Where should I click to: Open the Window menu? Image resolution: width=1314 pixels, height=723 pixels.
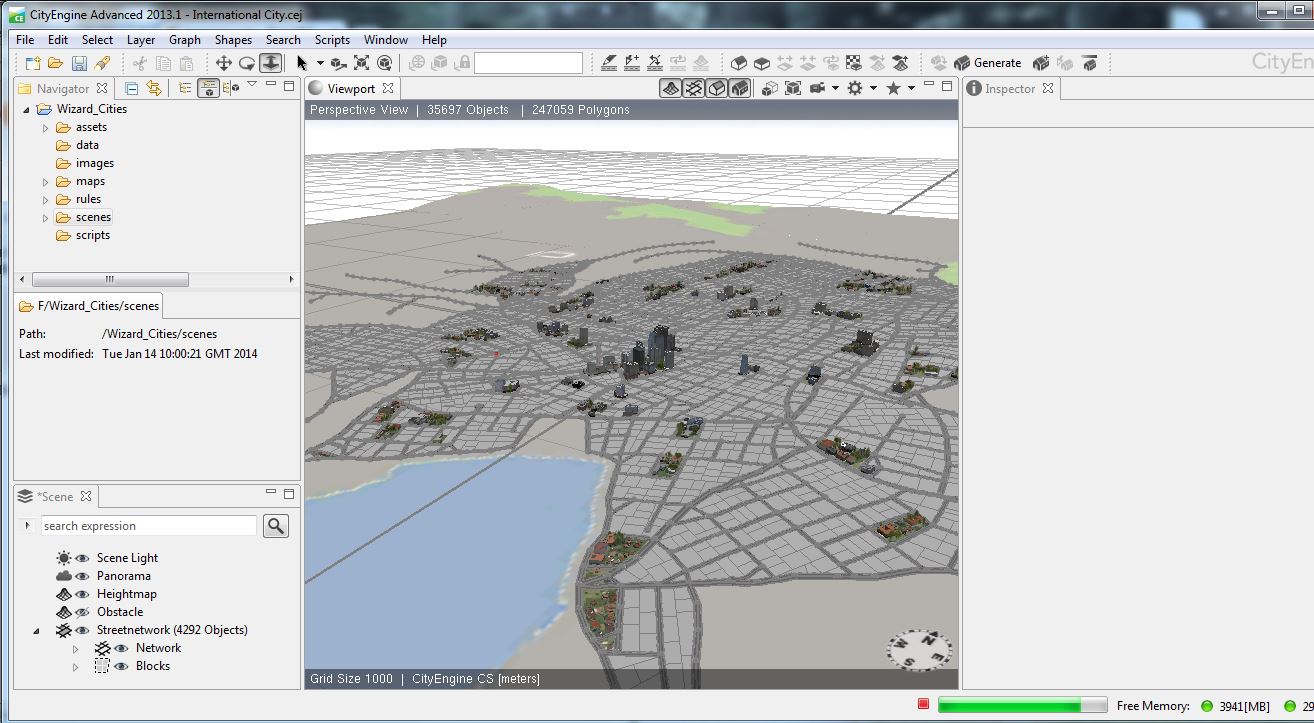point(386,40)
